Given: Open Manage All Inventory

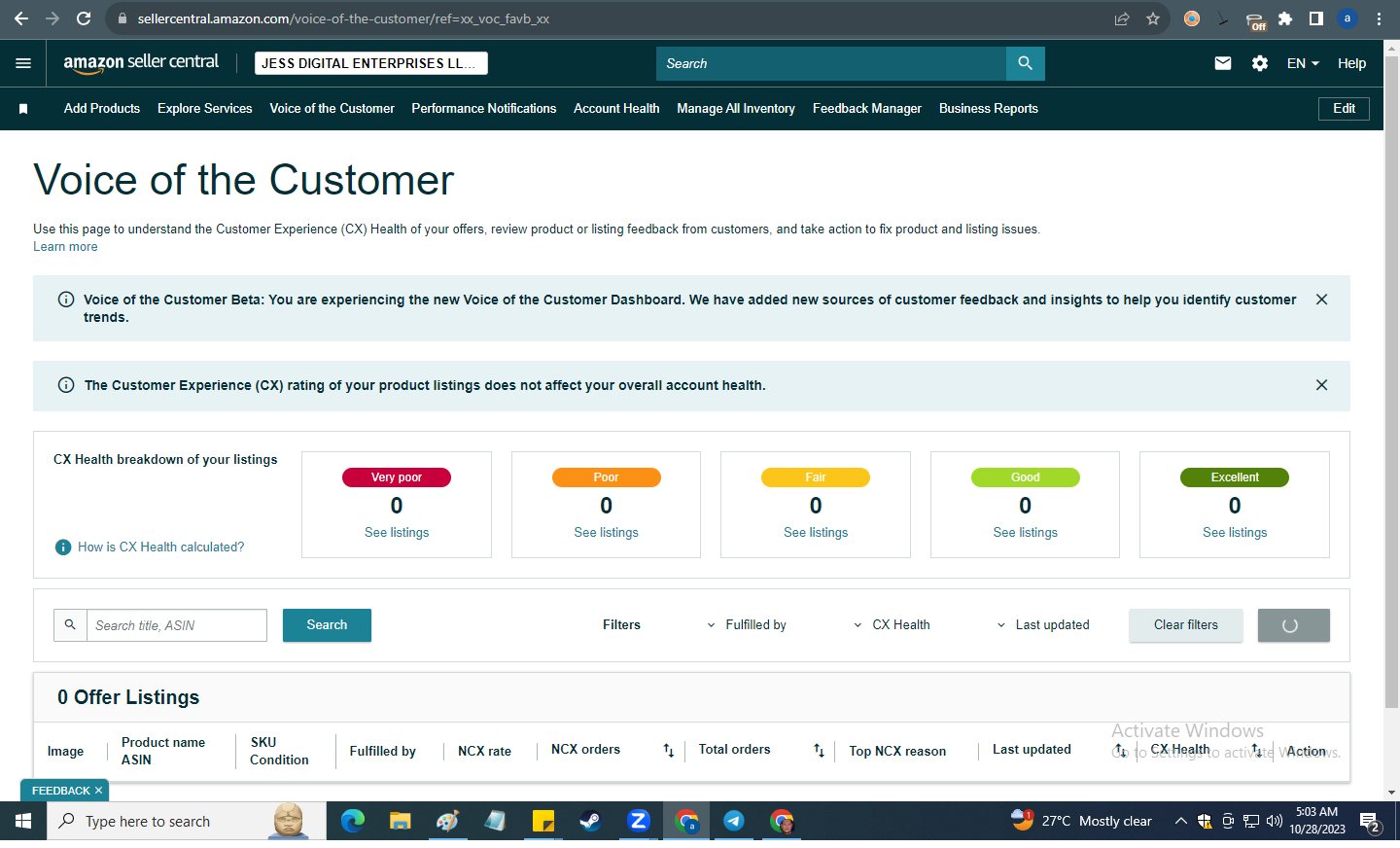Looking at the screenshot, I should [736, 109].
